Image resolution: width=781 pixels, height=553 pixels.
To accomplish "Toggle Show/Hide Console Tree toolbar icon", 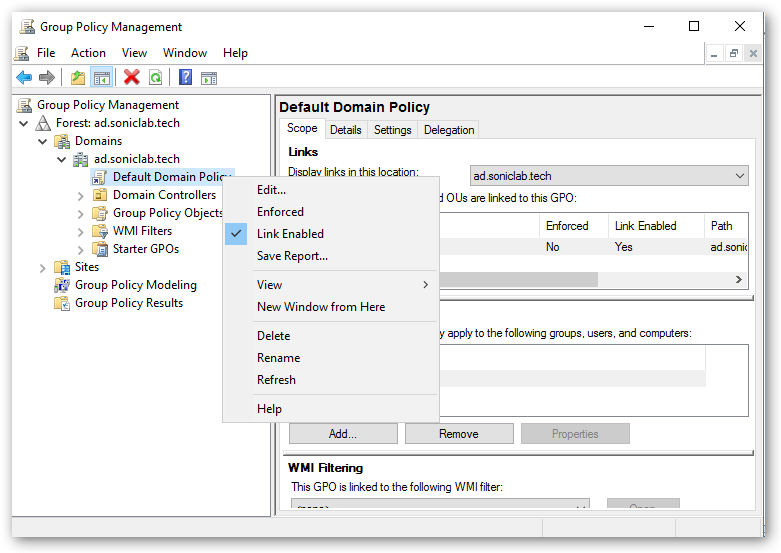I will (101, 77).
